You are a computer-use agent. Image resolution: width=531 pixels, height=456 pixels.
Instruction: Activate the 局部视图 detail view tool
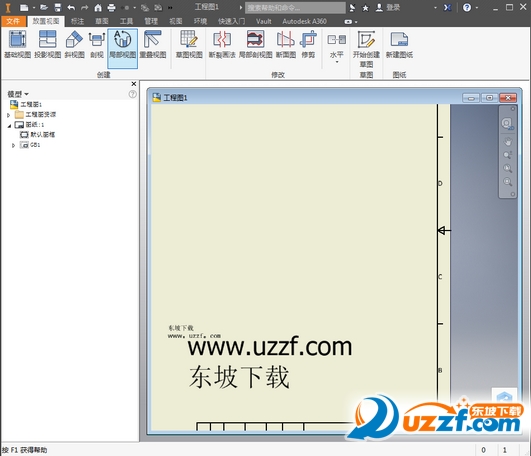122,48
